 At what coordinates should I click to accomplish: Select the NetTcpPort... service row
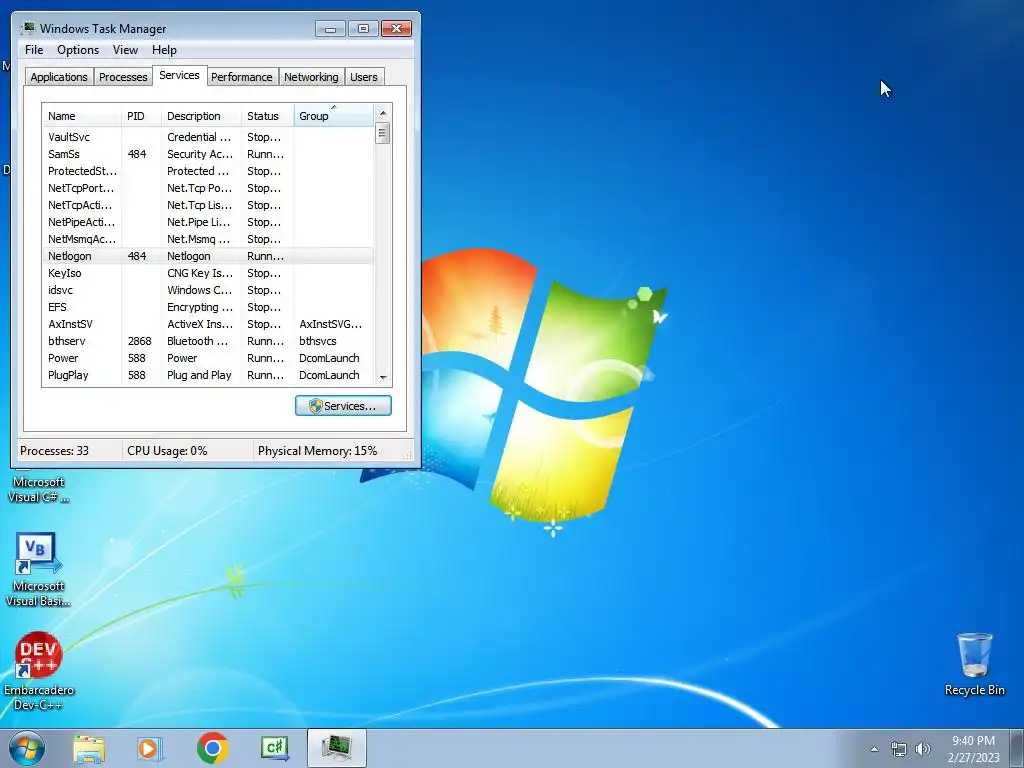click(x=208, y=188)
